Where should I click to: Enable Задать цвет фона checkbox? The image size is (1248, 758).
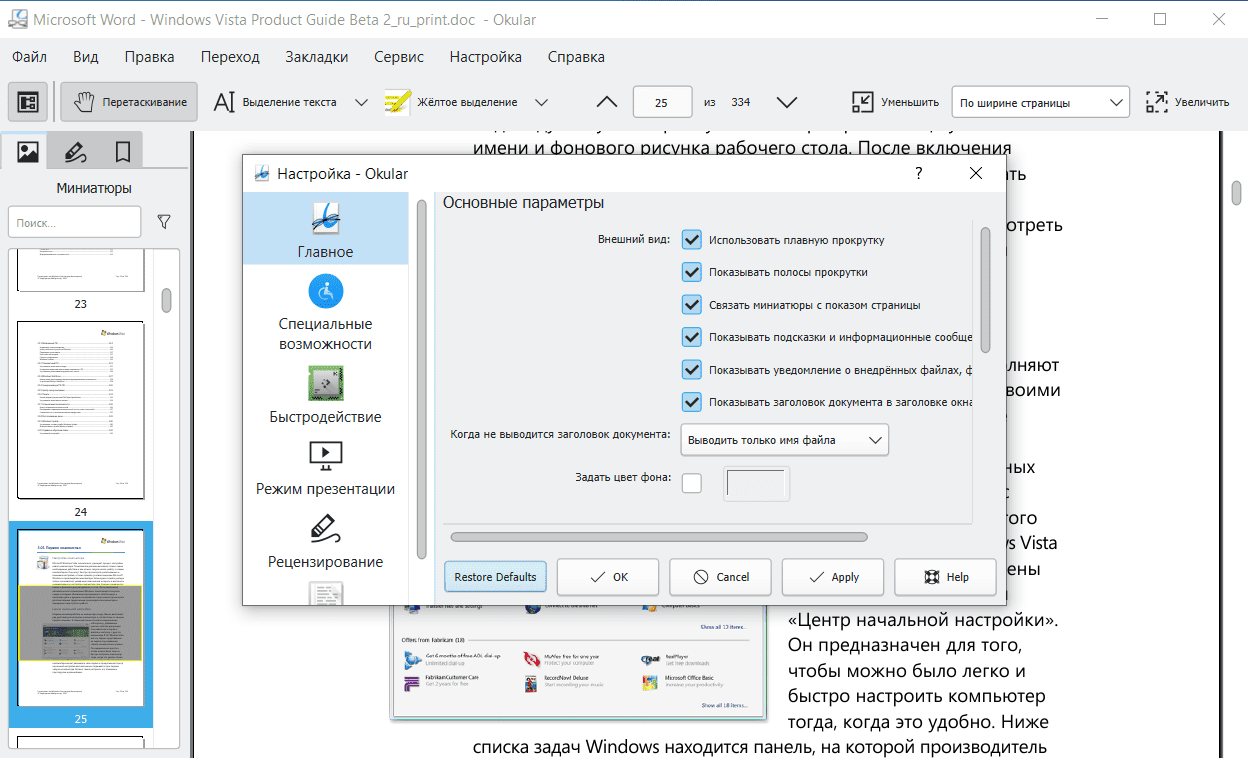pos(691,483)
